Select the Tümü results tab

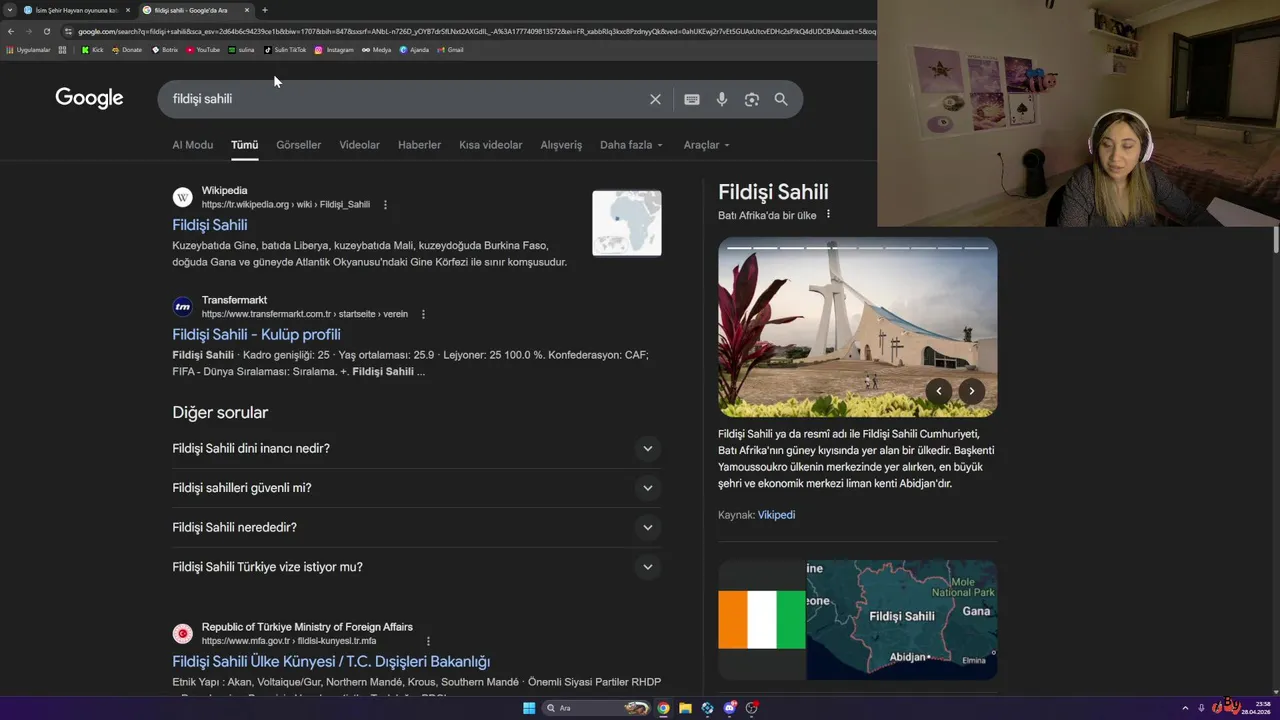tap(244, 145)
